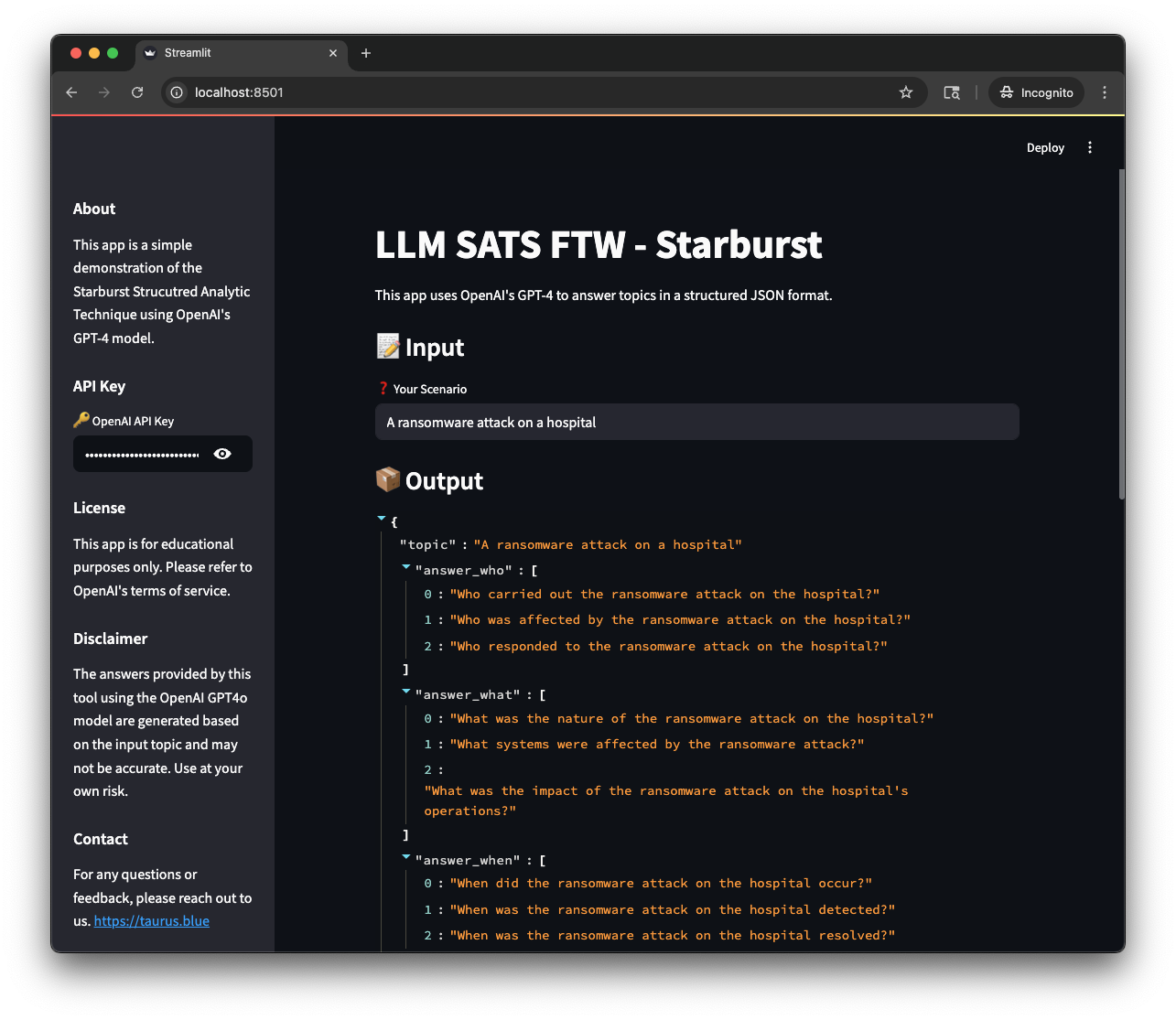The height and width of the screenshot is (1020, 1176).
Task: Click the License heading in sidebar
Action: [x=99, y=508]
